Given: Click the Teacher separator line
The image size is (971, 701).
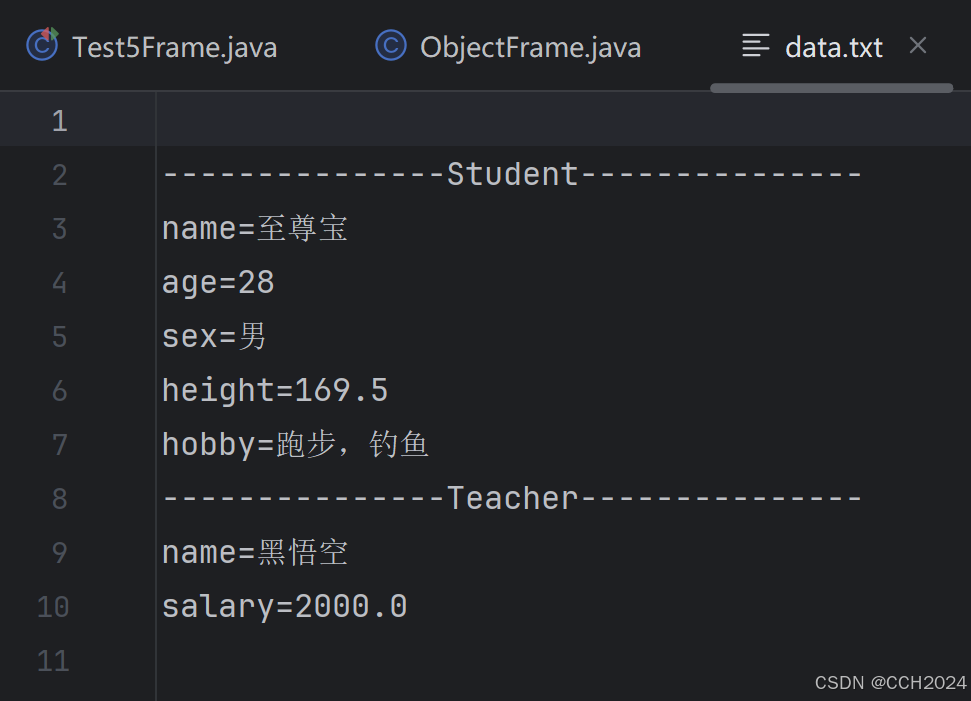Looking at the screenshot, I should [x=512, y=499].
